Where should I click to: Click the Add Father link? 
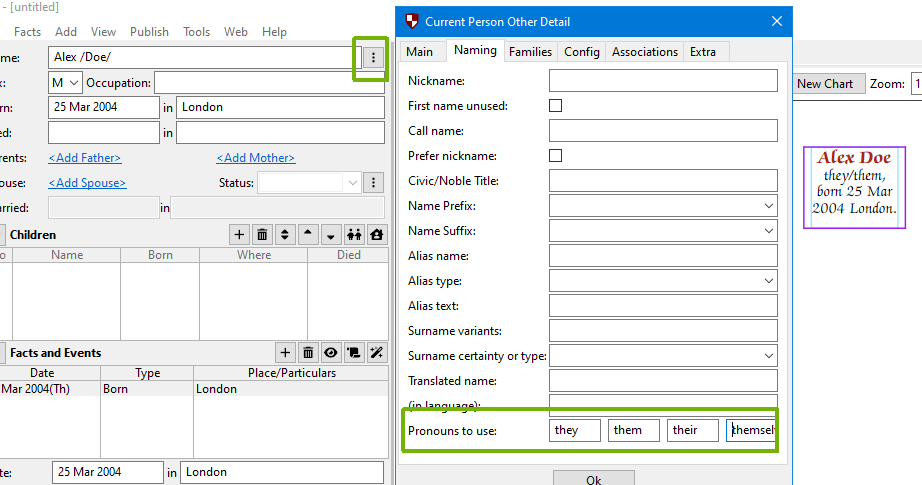(85, 158)
